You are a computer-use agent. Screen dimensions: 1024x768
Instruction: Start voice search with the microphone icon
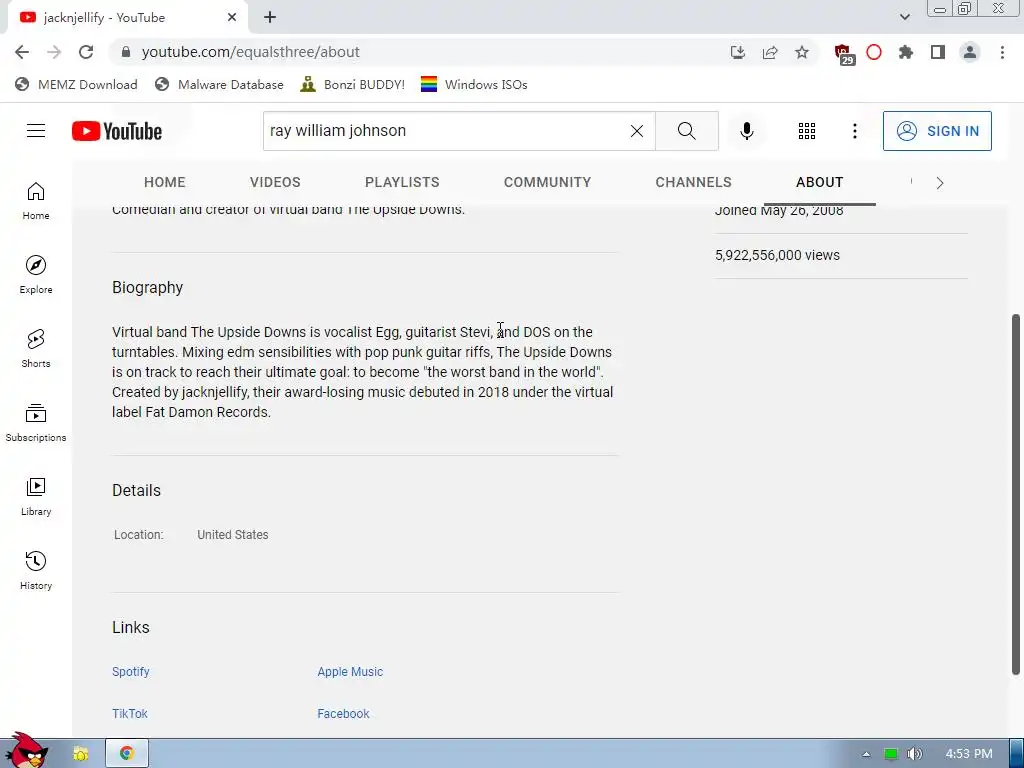click(x=746, y=131)
